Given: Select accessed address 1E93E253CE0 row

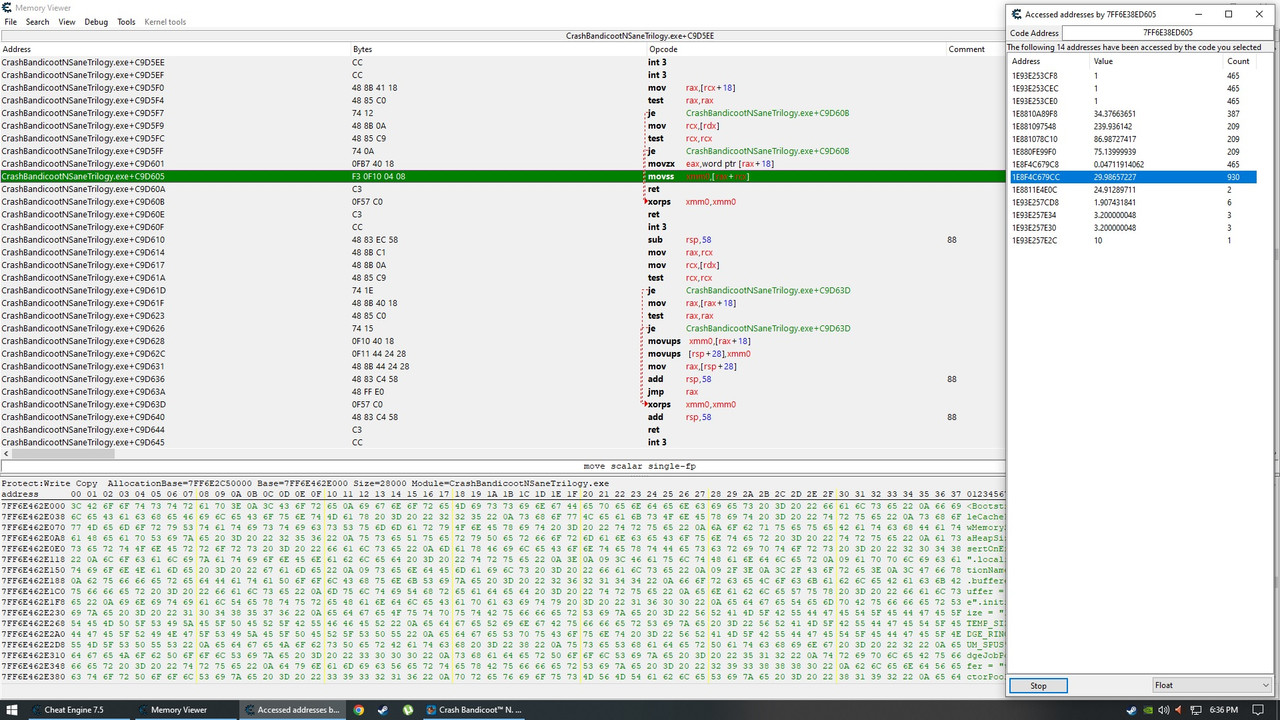Looking at the screenshot, I should (1133, 101).
